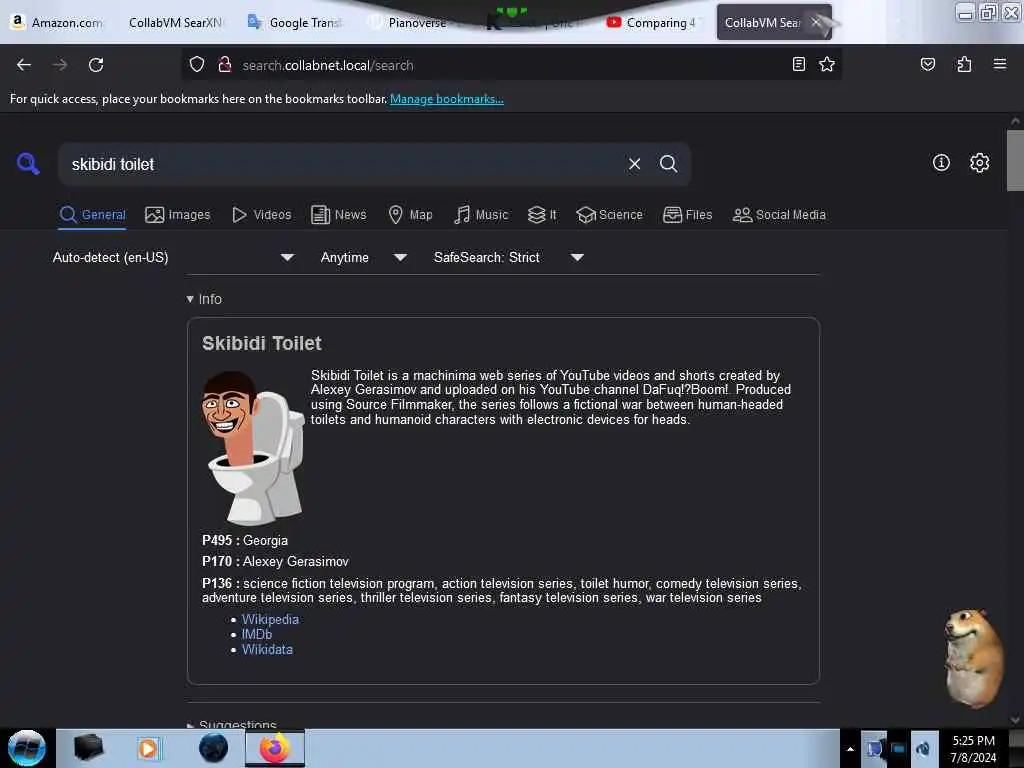This screenshot has width=1024, height=768.
Task: Open the News search tab
Action: [338, 215]
